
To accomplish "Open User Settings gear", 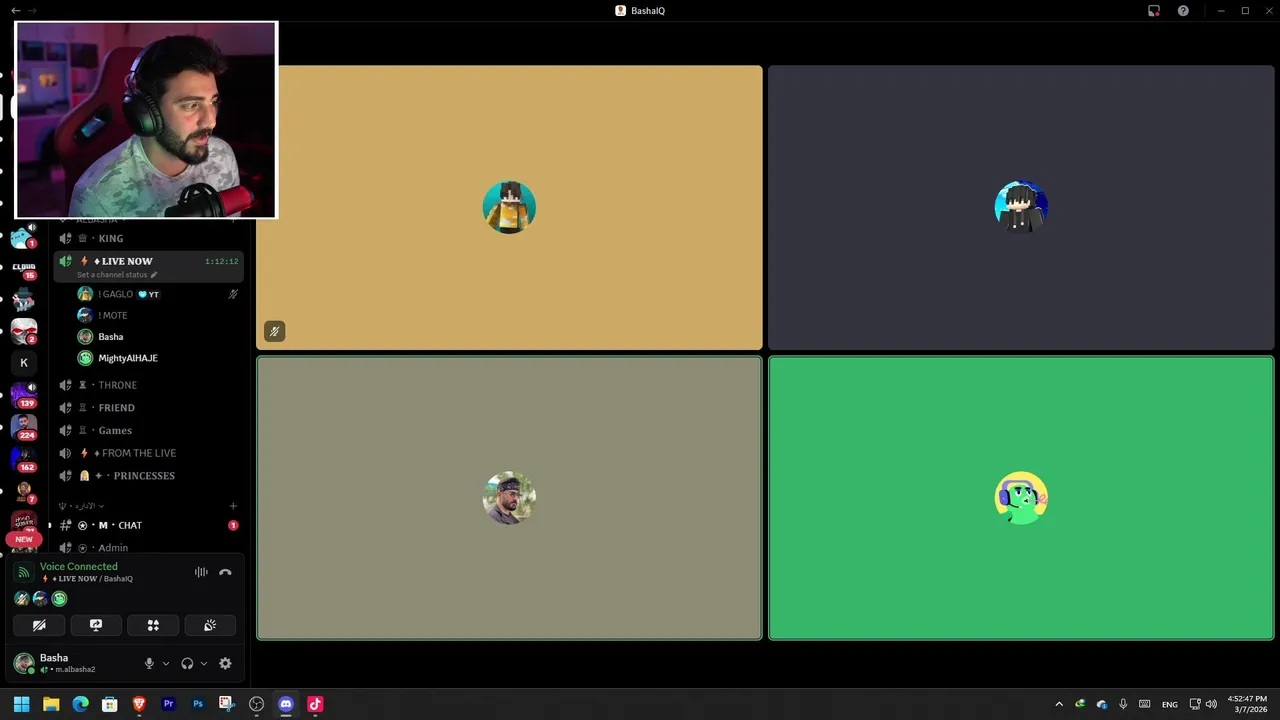I will (225, 663).
